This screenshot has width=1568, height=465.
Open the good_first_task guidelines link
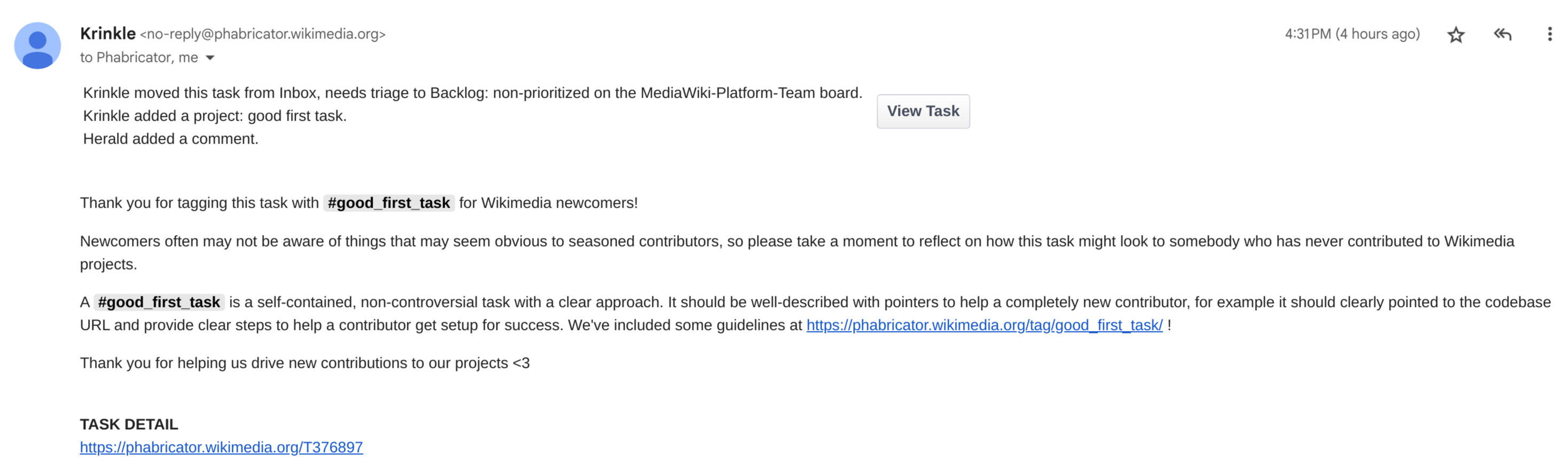click(984, 326)
